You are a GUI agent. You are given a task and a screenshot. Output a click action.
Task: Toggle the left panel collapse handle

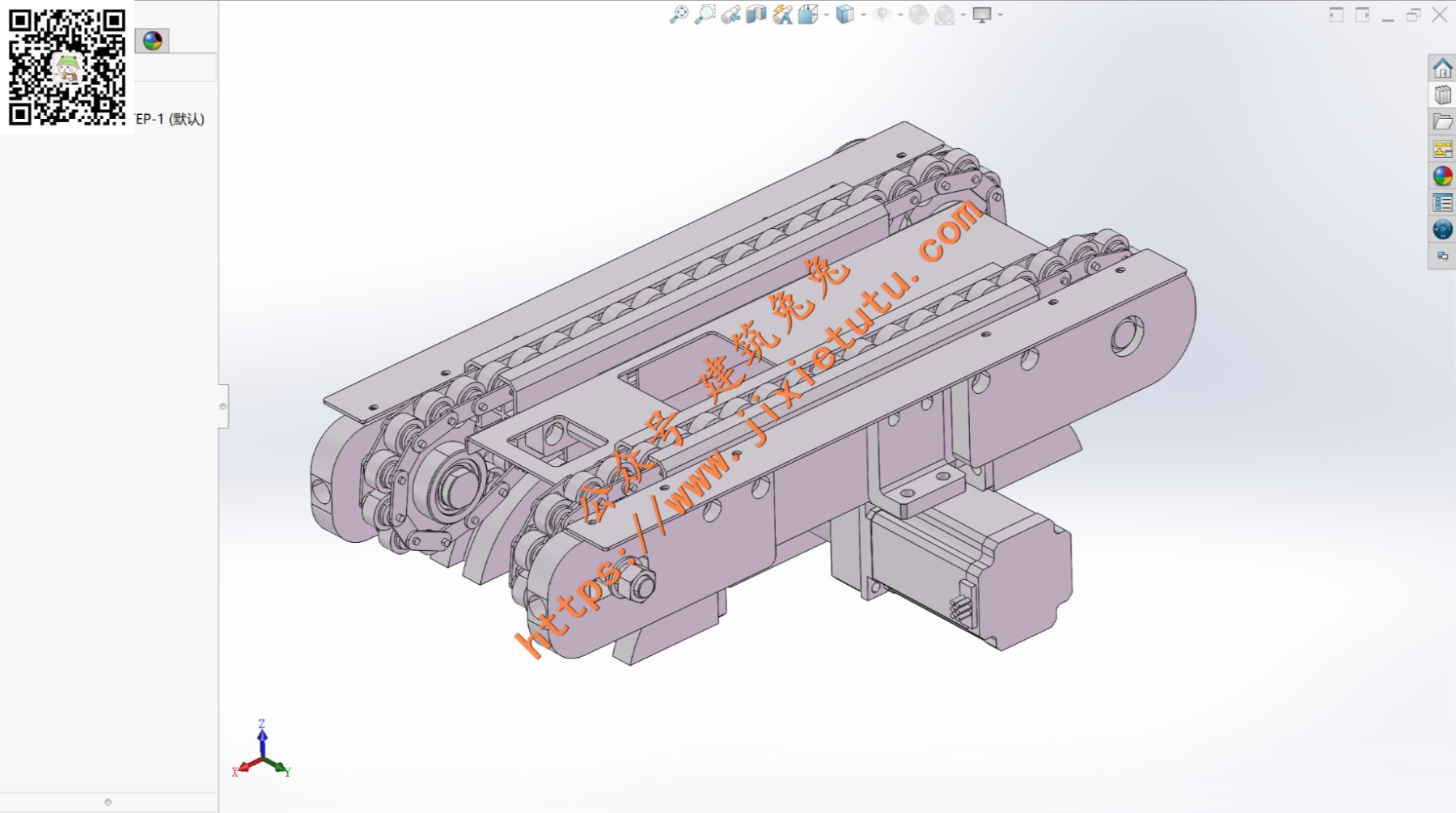[223, 406]
